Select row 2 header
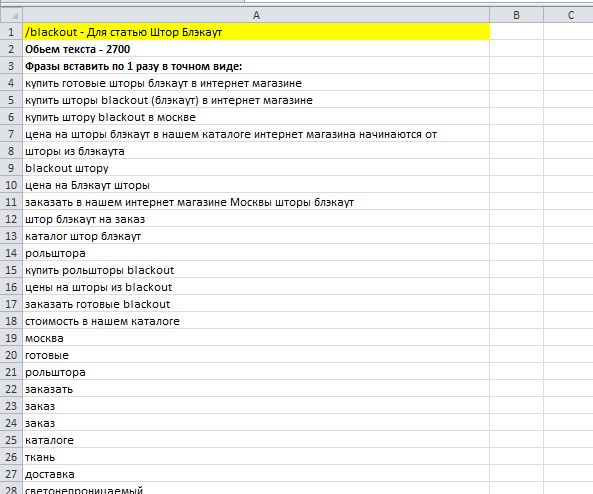 (x=11, y=49)
